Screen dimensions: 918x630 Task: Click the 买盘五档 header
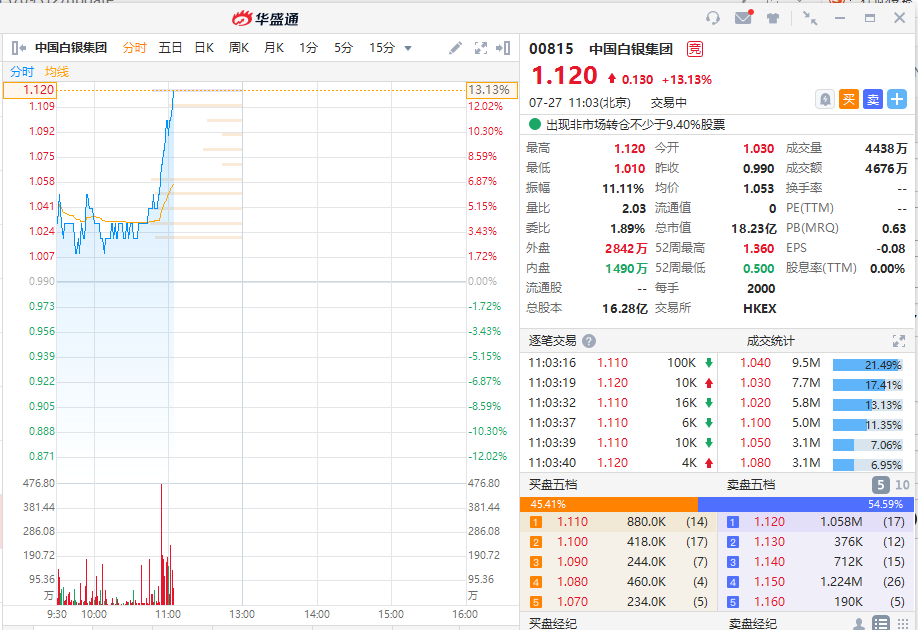pyautogui.click(x=553, y=485)
